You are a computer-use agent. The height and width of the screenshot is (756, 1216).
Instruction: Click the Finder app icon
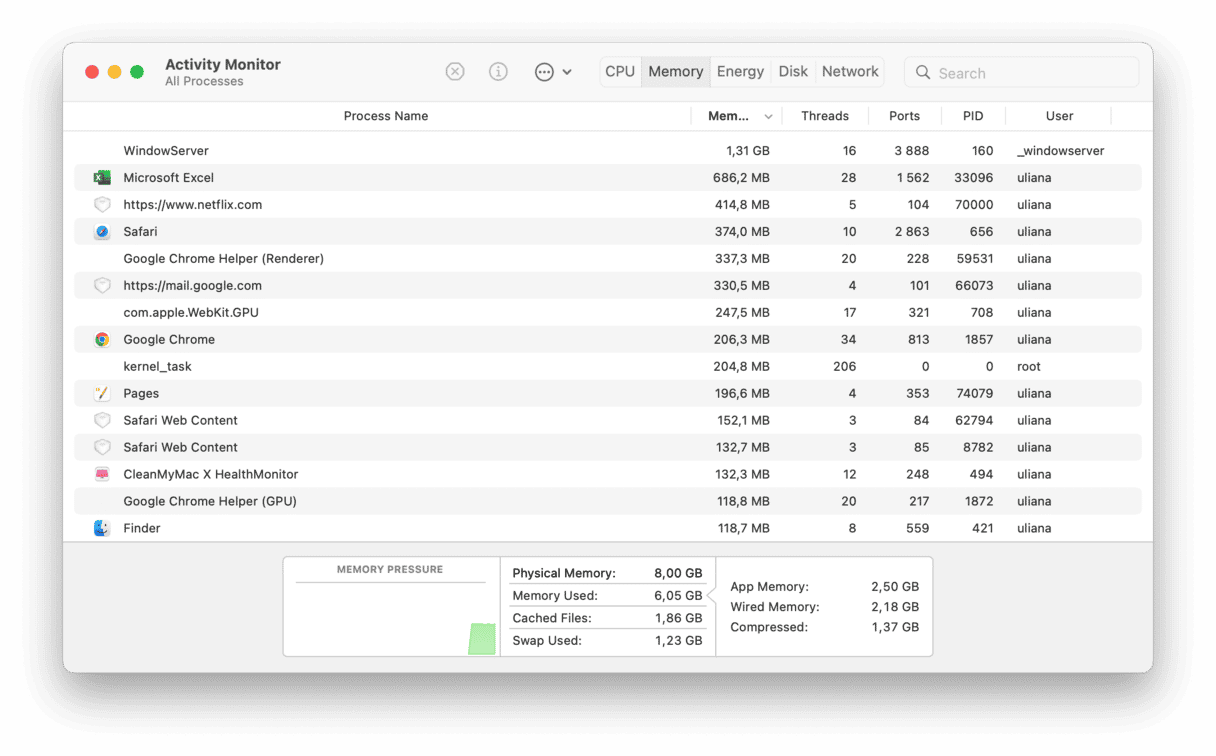(x=102, y=528)
